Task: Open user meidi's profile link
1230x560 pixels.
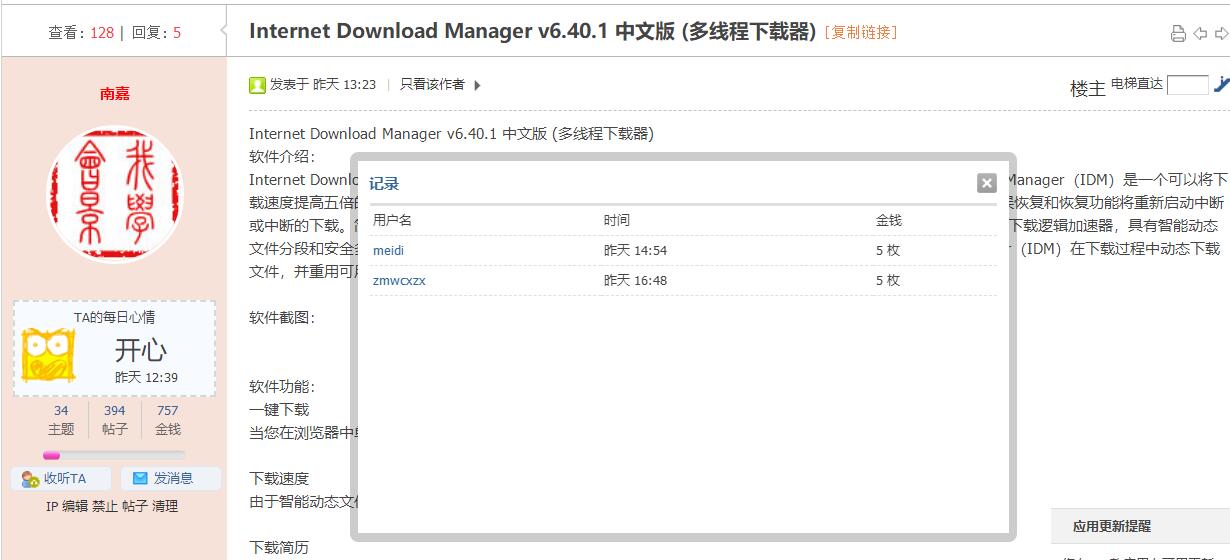Action: point(388,250)
